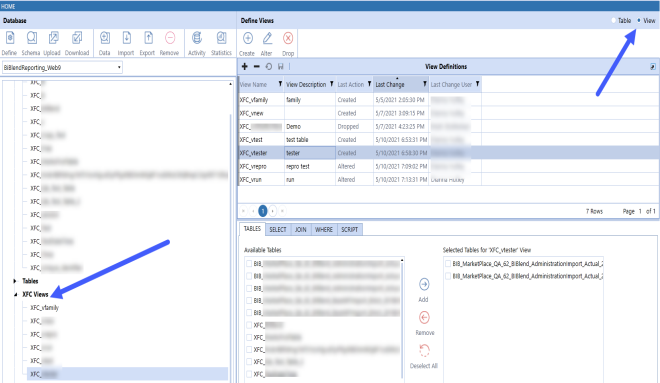Open the Define database tool

[10, 38]
